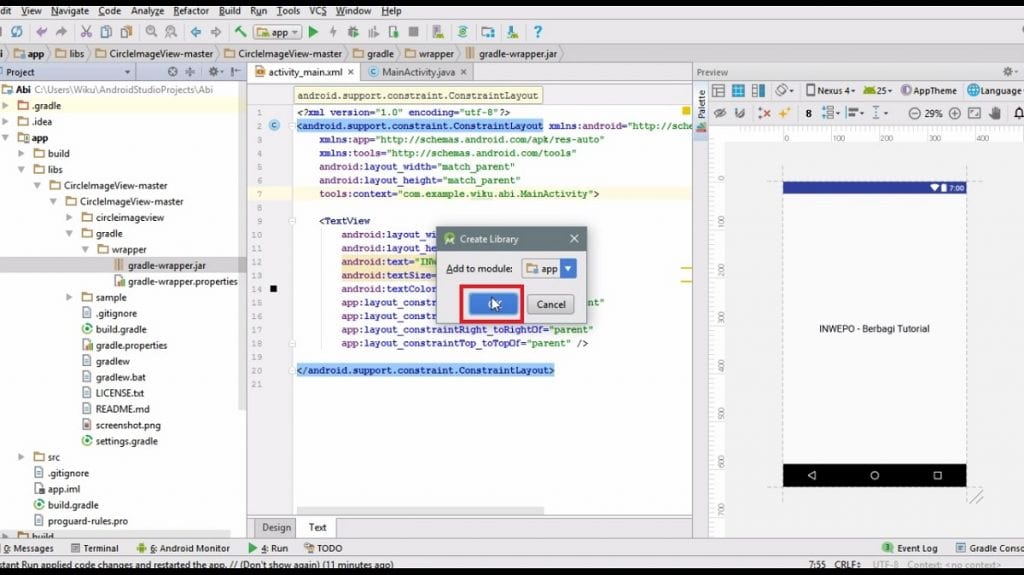Click the Make Project hammer icon
The image size is (1024, 575).
240,32
